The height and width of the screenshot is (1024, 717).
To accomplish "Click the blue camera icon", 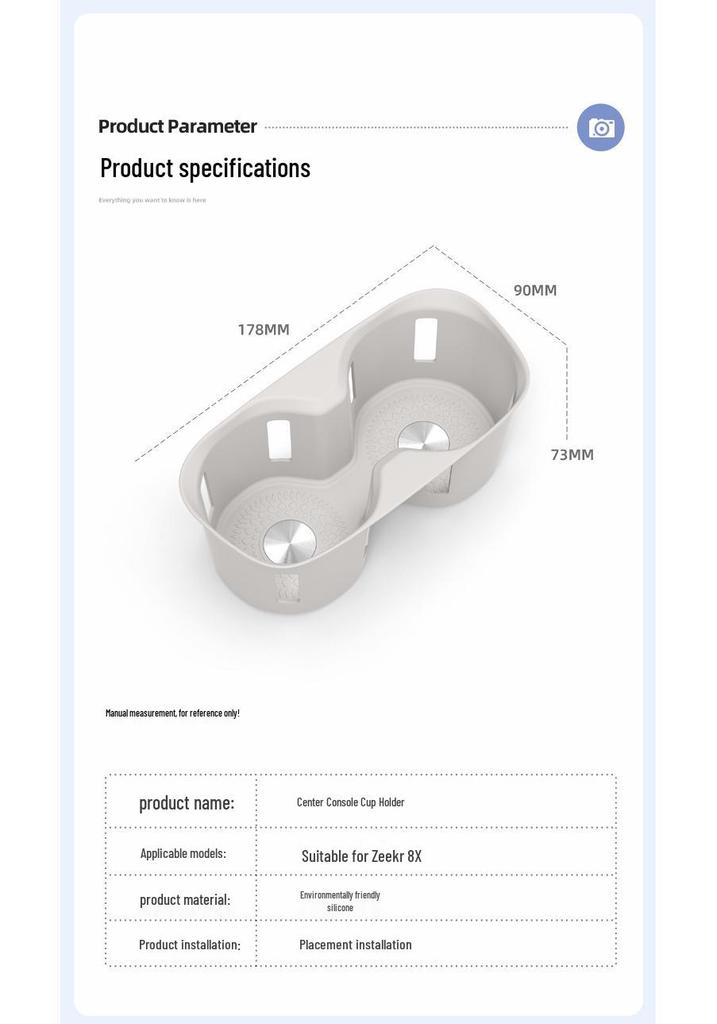I will click(x=600, y=127).
